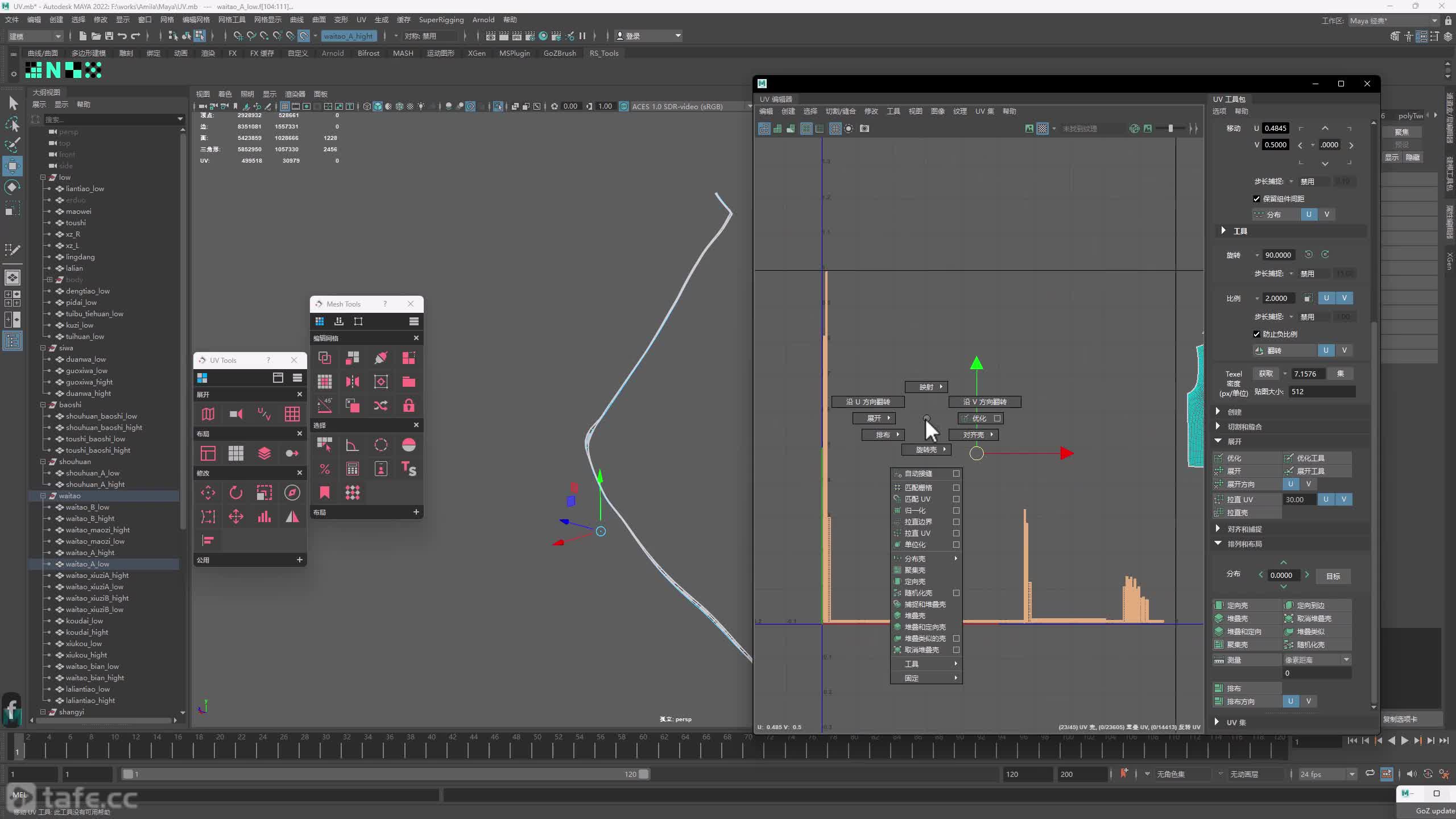Viewport: 1456px width, 819px height.
Task: Toggle V button for 展开方向
Action: click(x=1309, y=484)
